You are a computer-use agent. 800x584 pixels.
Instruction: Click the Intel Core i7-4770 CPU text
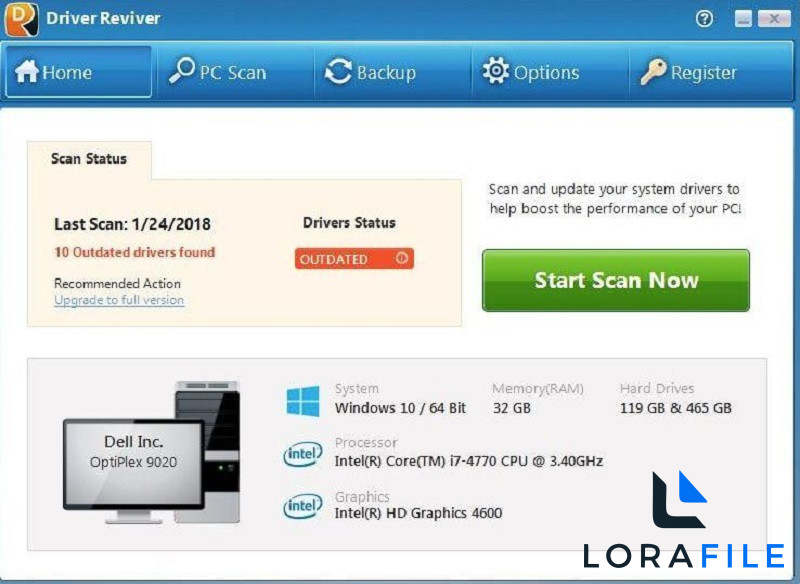click(x=468, y=461)
